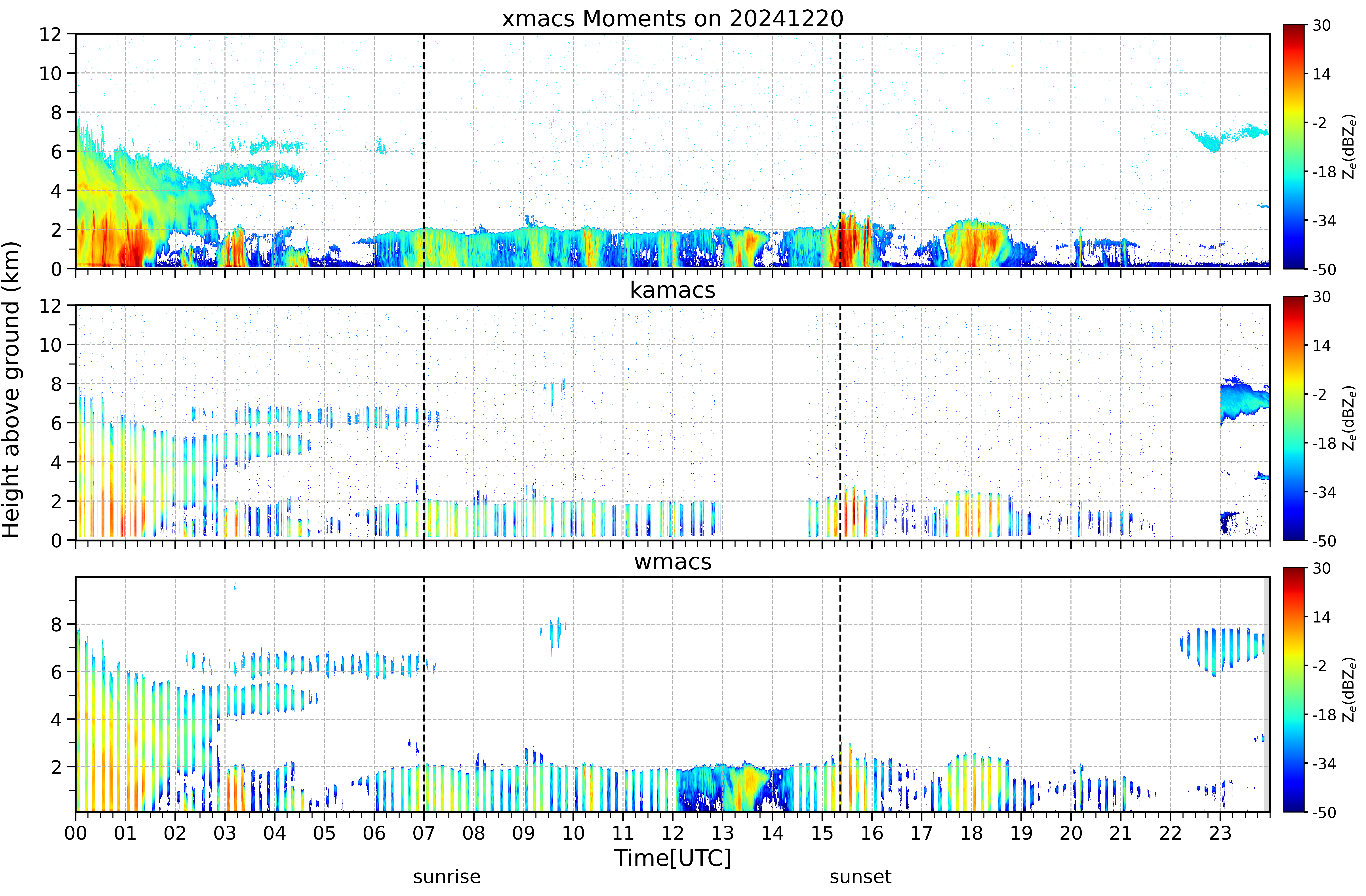
Task: Click the '14' label on kamacs colorbar
Action: click(1322, 346)
